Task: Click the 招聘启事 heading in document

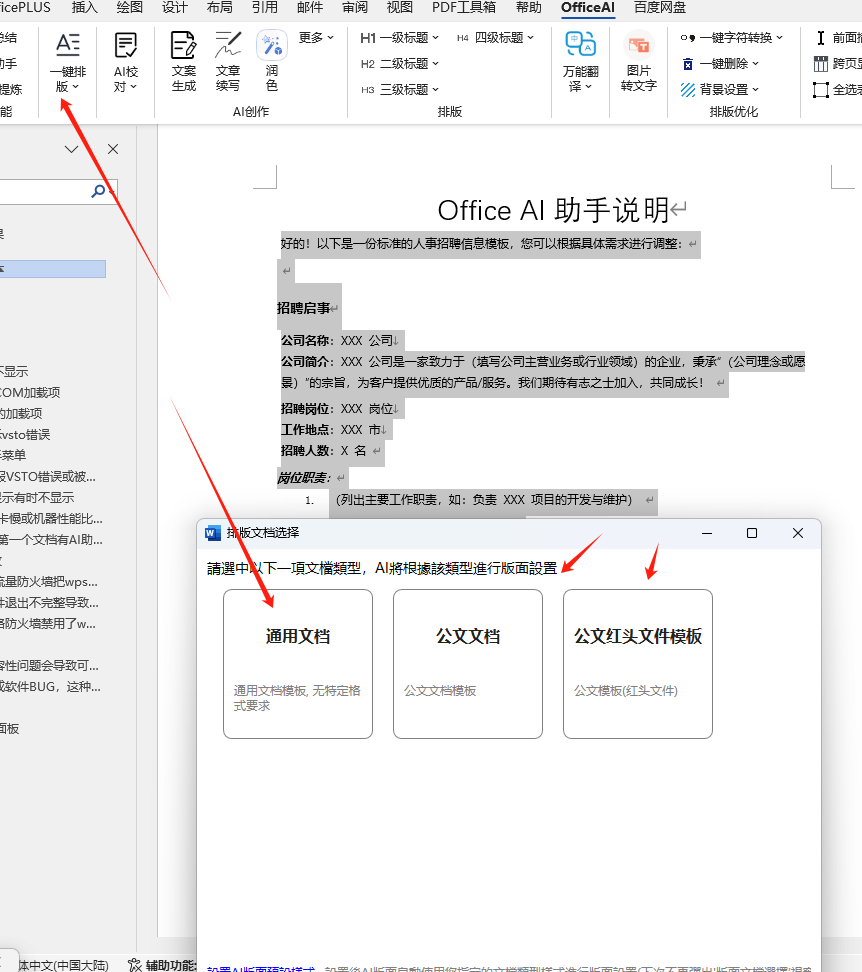Action: point(303,308)
